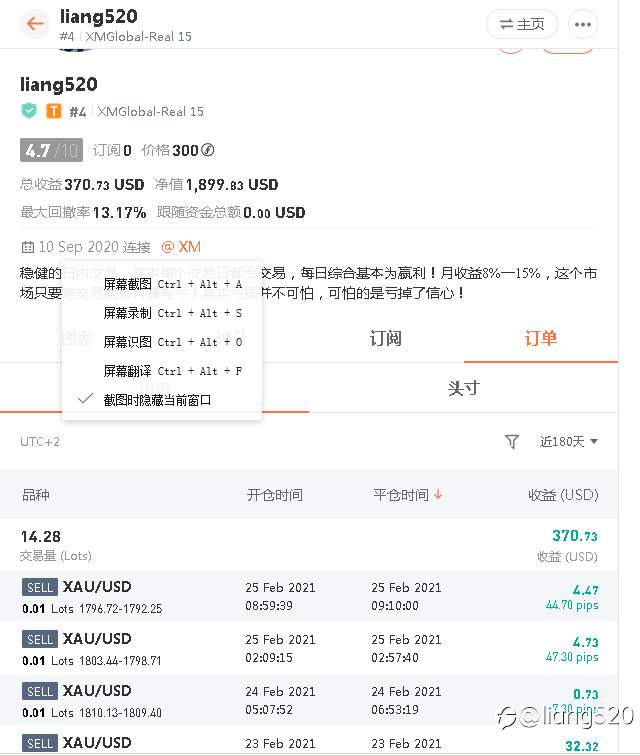The height and width of the screenshot is (756, 640).
Task: Click the calendar icon beside 10 Sep 2020
Action: click(27, 247)
